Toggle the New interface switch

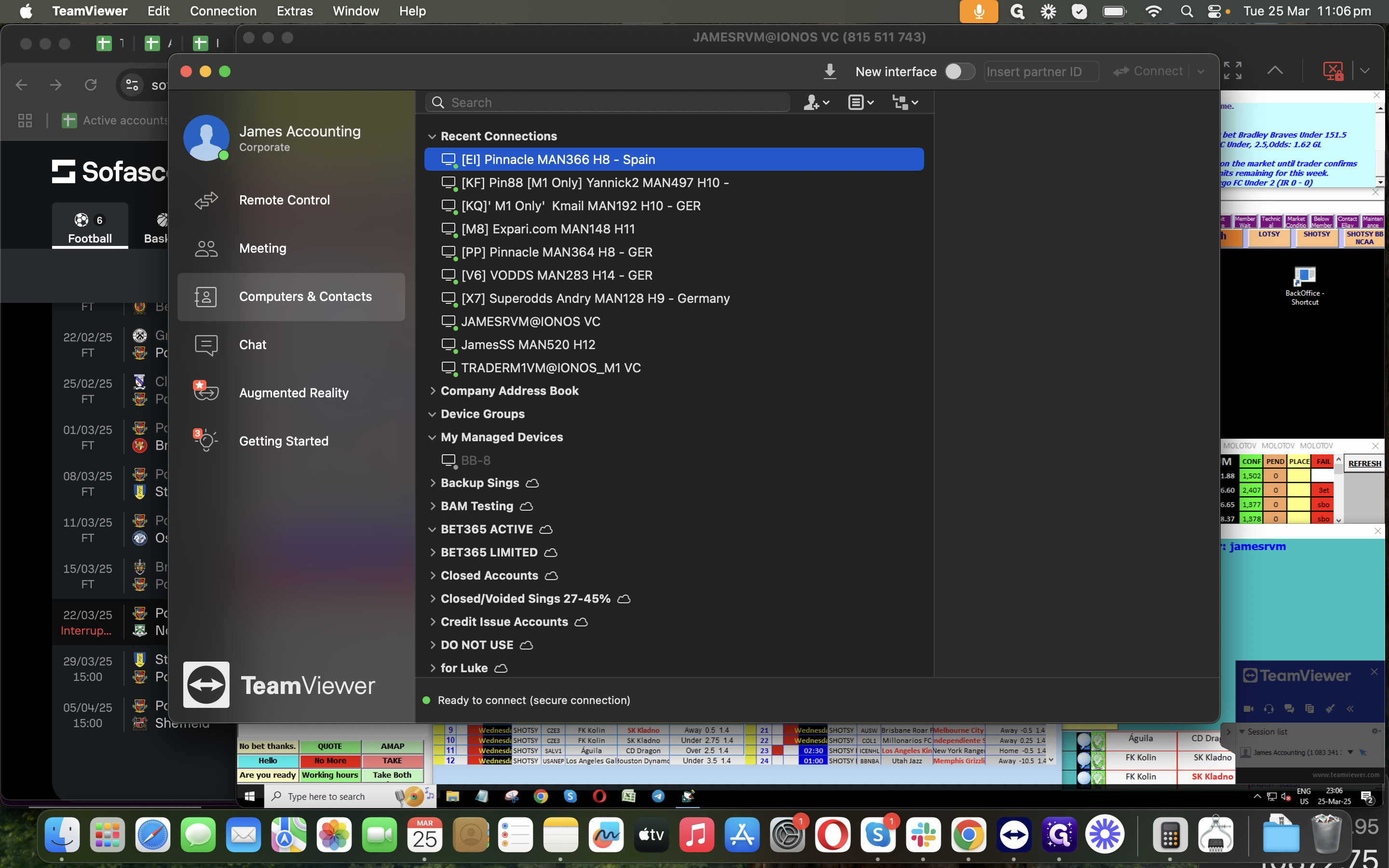(960, 71)
